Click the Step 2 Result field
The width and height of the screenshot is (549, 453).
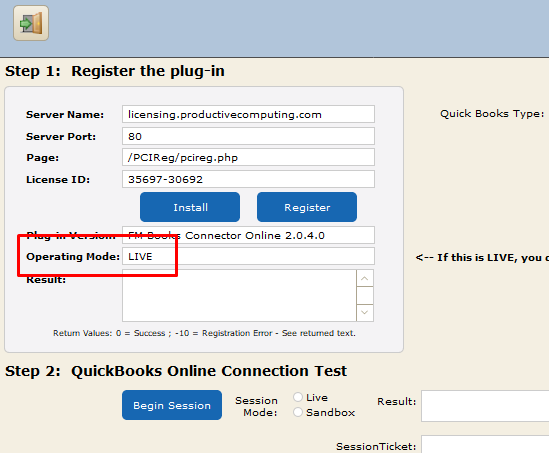pyautogui.click(x=485, y=406)
